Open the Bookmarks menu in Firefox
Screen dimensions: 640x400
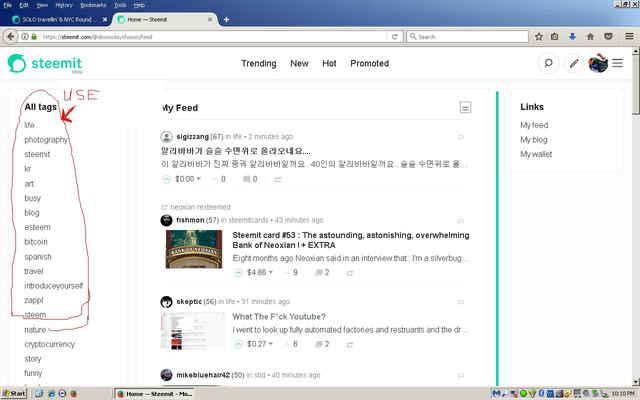point(93,5)
